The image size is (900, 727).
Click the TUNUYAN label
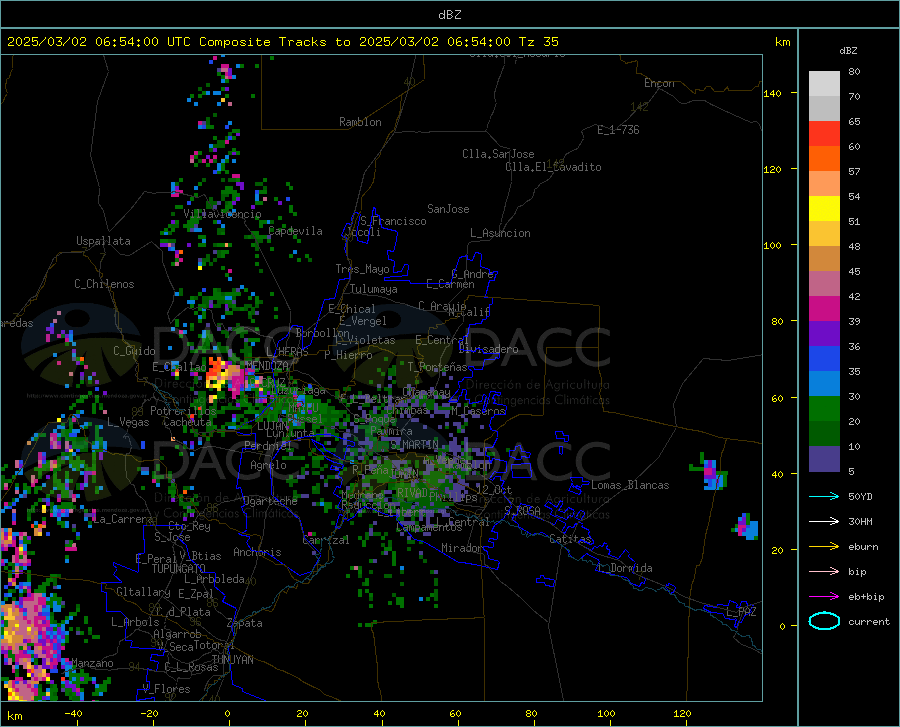tap(232, 660)
